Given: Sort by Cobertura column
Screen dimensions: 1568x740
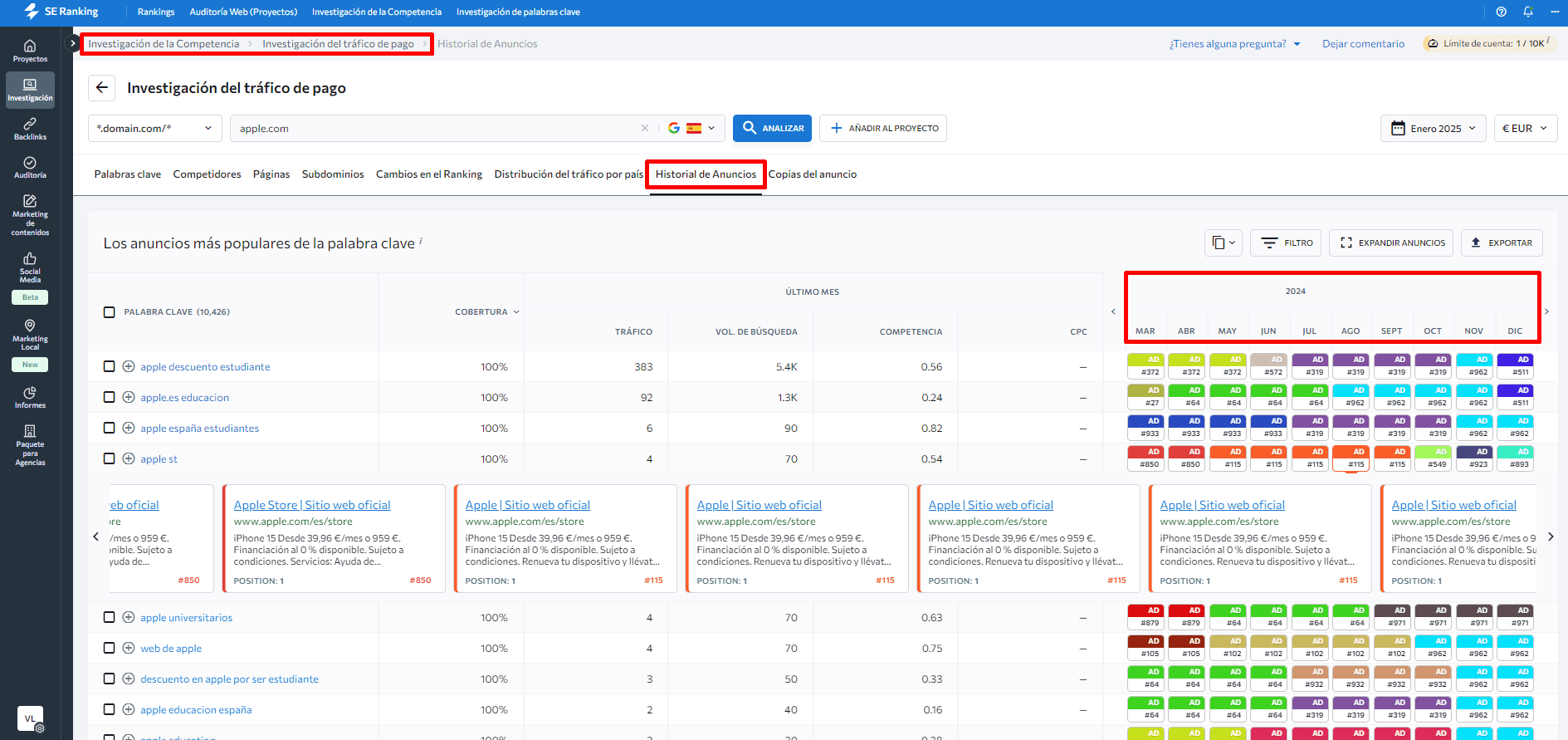Looking at the screenshot, I should point(487,312).
